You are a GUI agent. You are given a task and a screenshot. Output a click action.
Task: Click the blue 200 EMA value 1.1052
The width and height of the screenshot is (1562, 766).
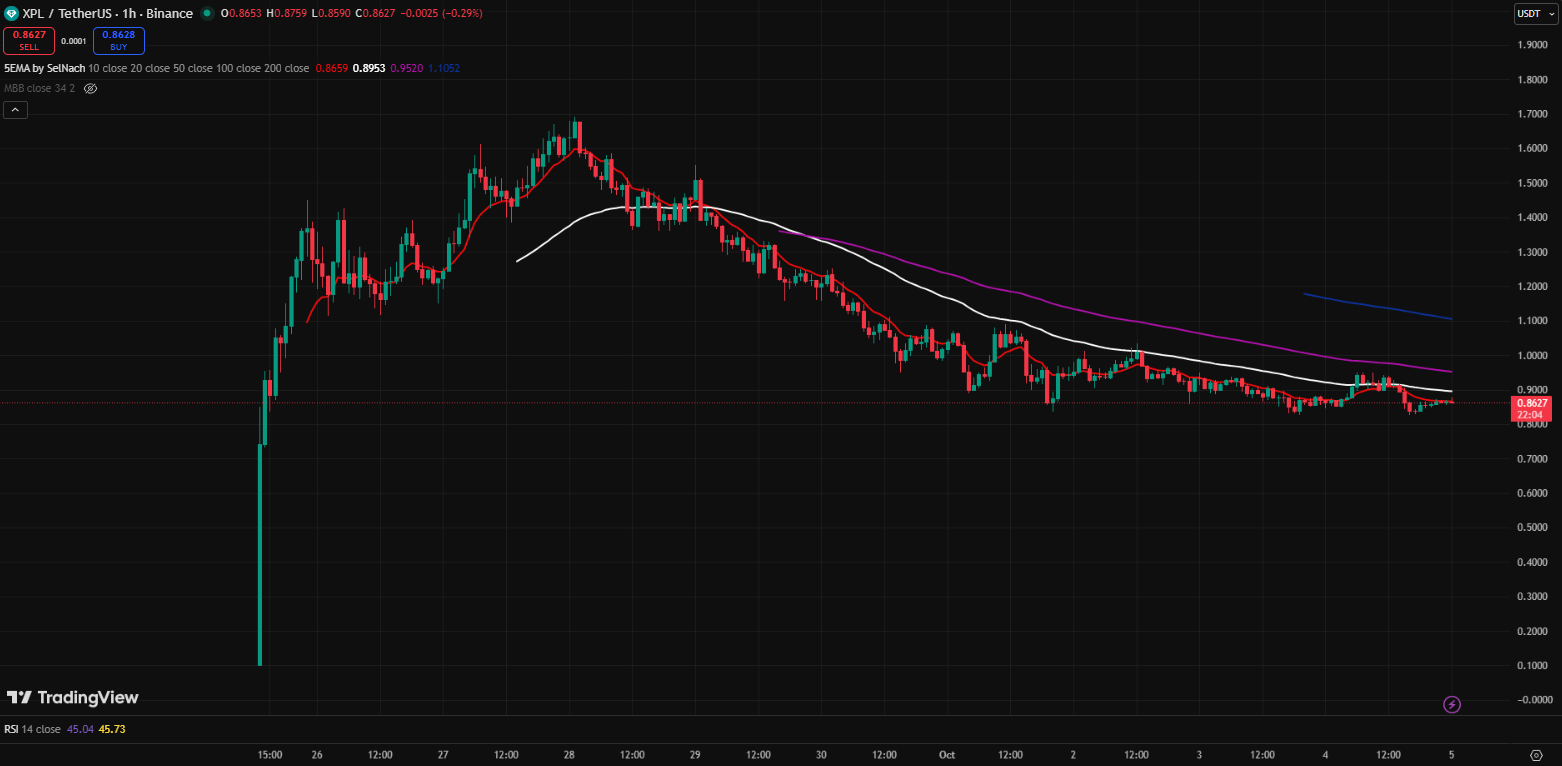444,68
